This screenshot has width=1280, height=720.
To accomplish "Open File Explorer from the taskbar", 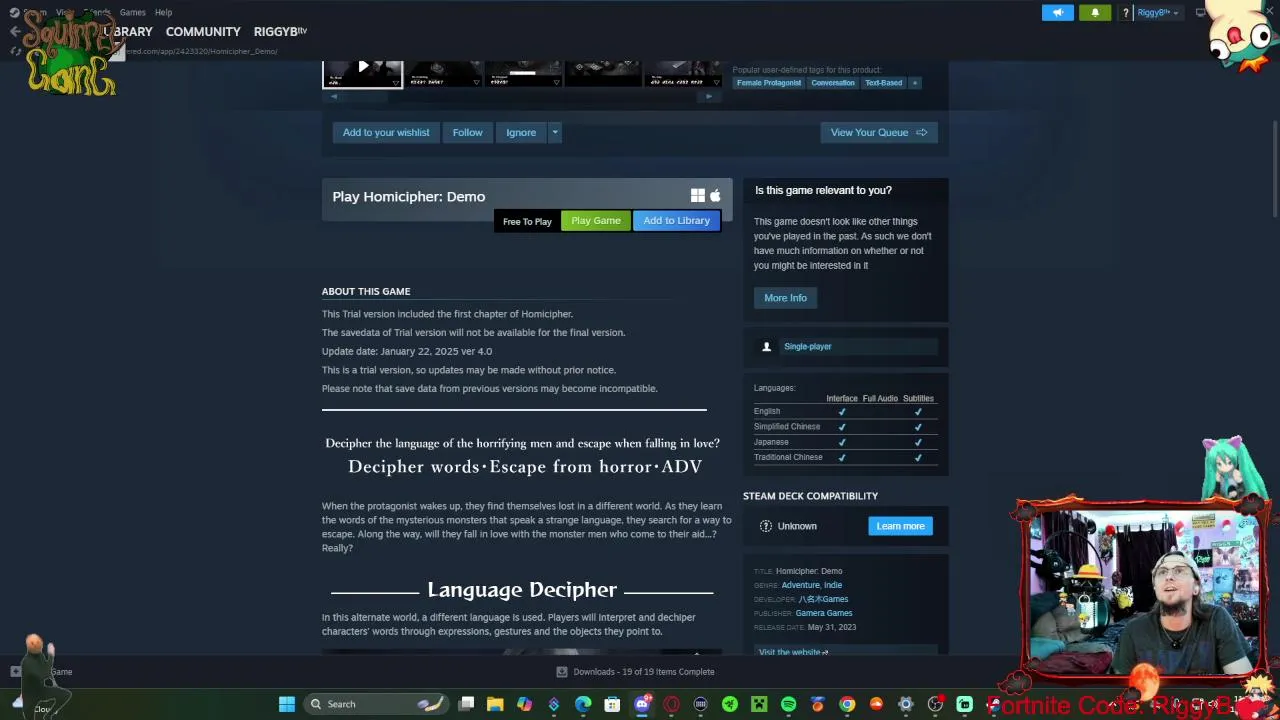I will [495, 704].
